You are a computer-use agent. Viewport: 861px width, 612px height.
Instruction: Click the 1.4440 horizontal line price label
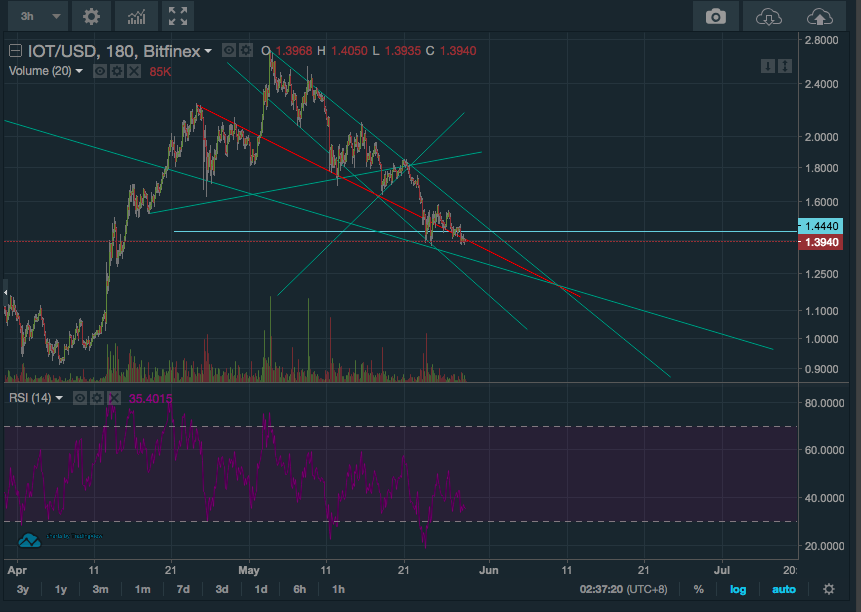point(820,226)
